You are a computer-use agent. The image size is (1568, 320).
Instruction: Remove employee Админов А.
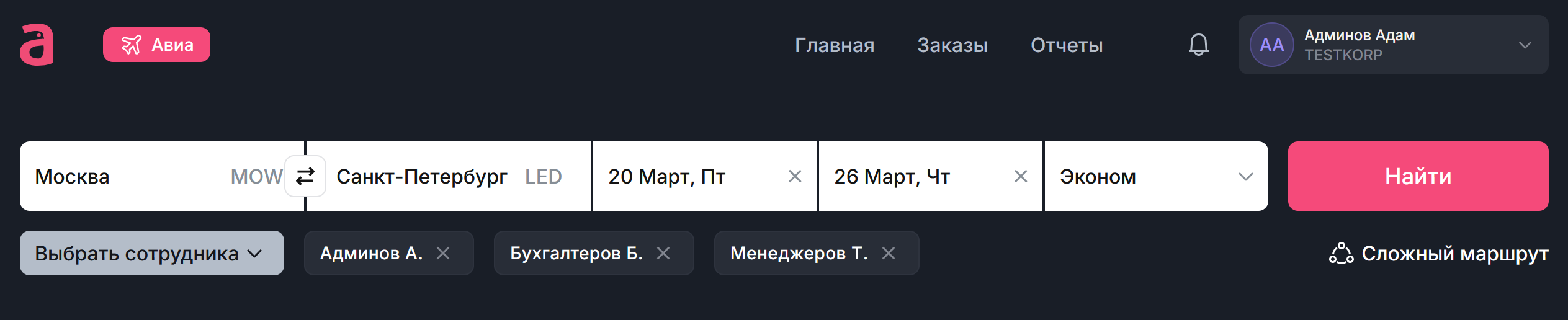tap(443, 253)
